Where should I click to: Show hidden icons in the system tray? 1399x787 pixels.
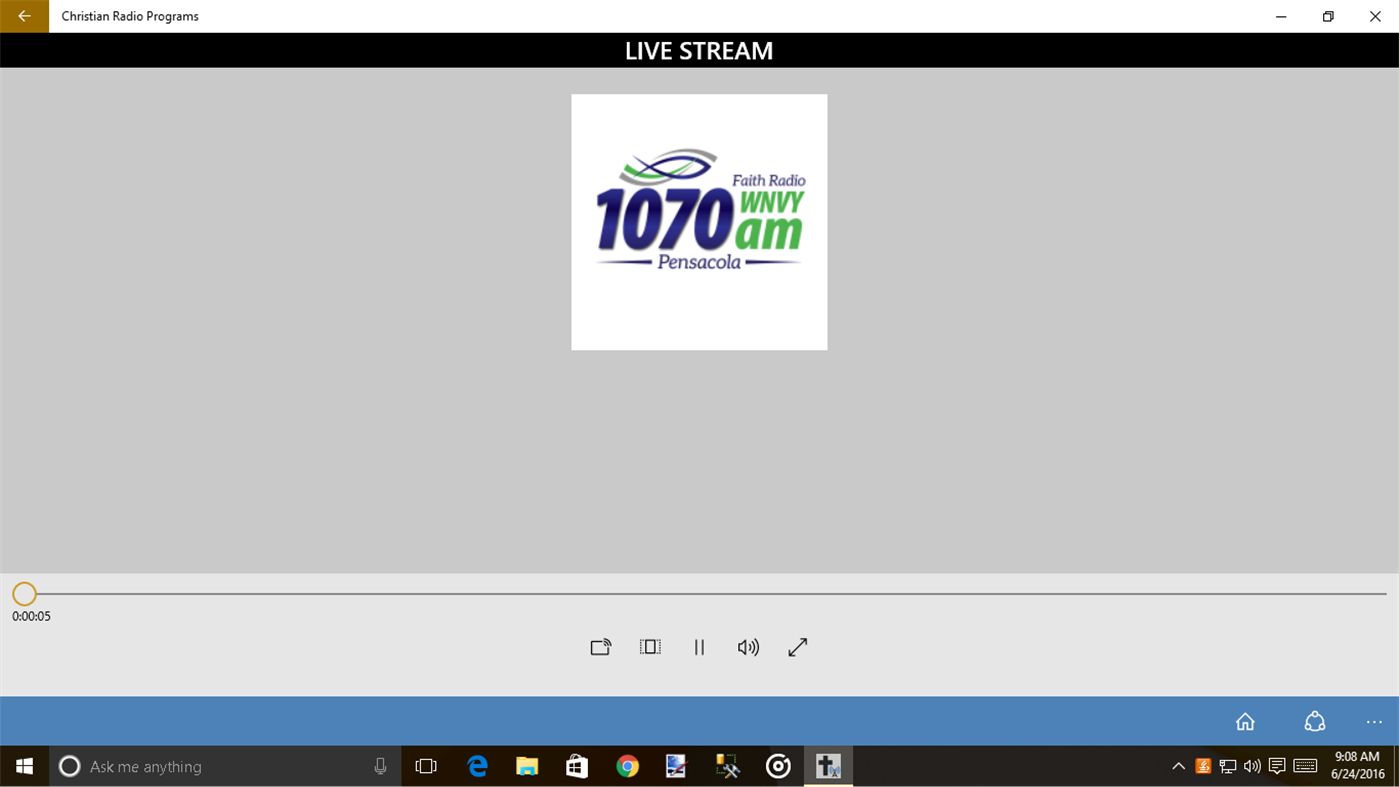pyautogui.click(x=1178, y=766)
